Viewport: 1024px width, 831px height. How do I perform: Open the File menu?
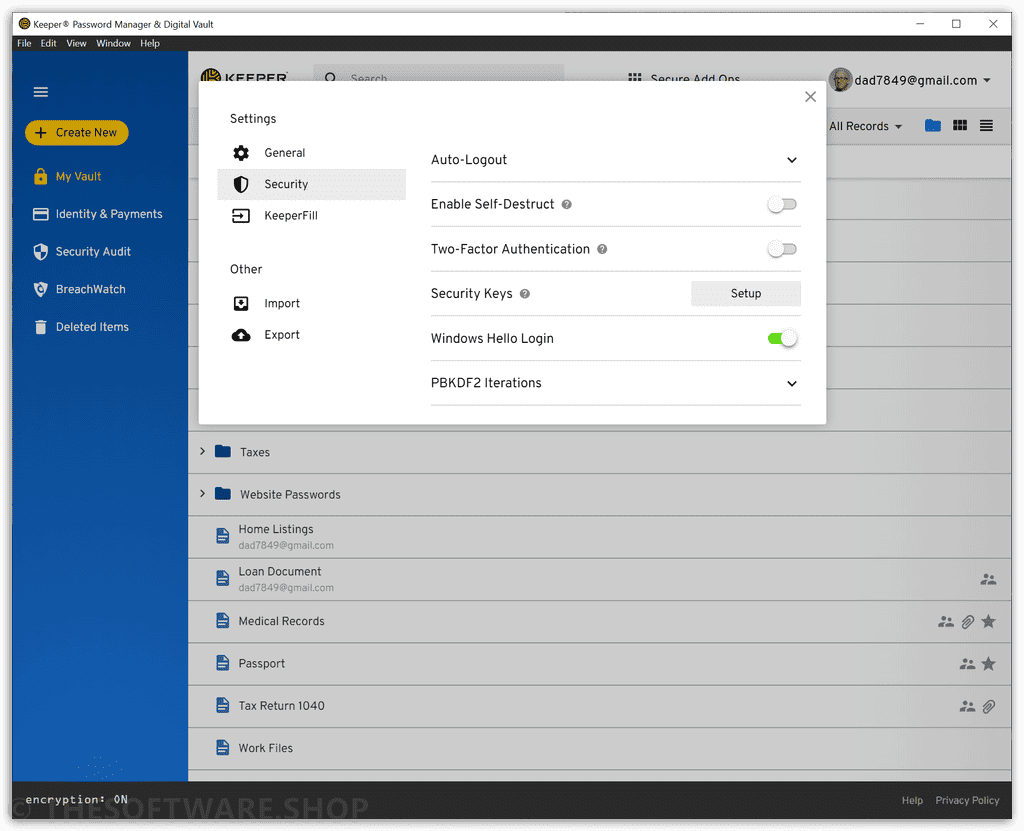point(24,44)
